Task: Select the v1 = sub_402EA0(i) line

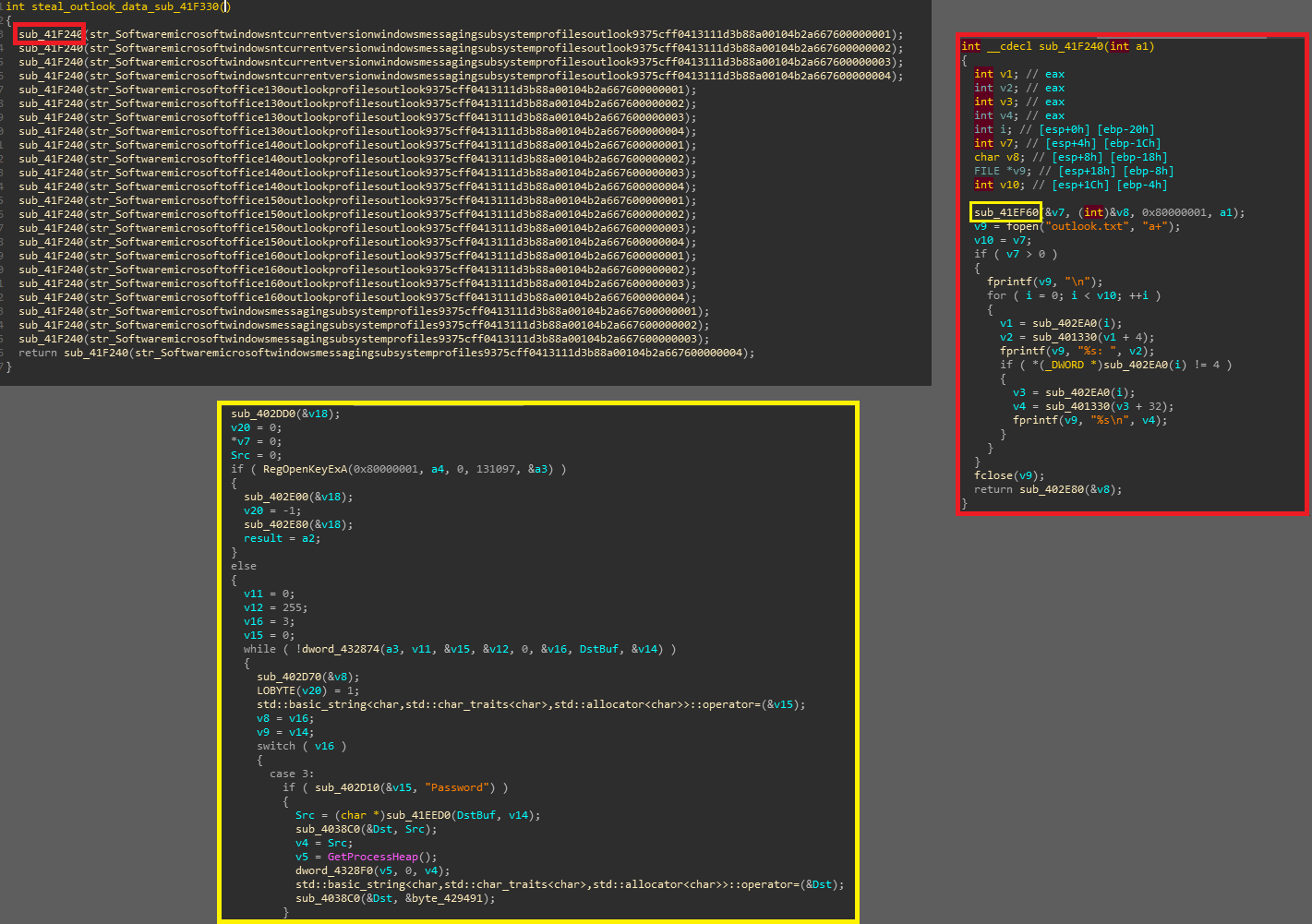Action: point(1061,323)
